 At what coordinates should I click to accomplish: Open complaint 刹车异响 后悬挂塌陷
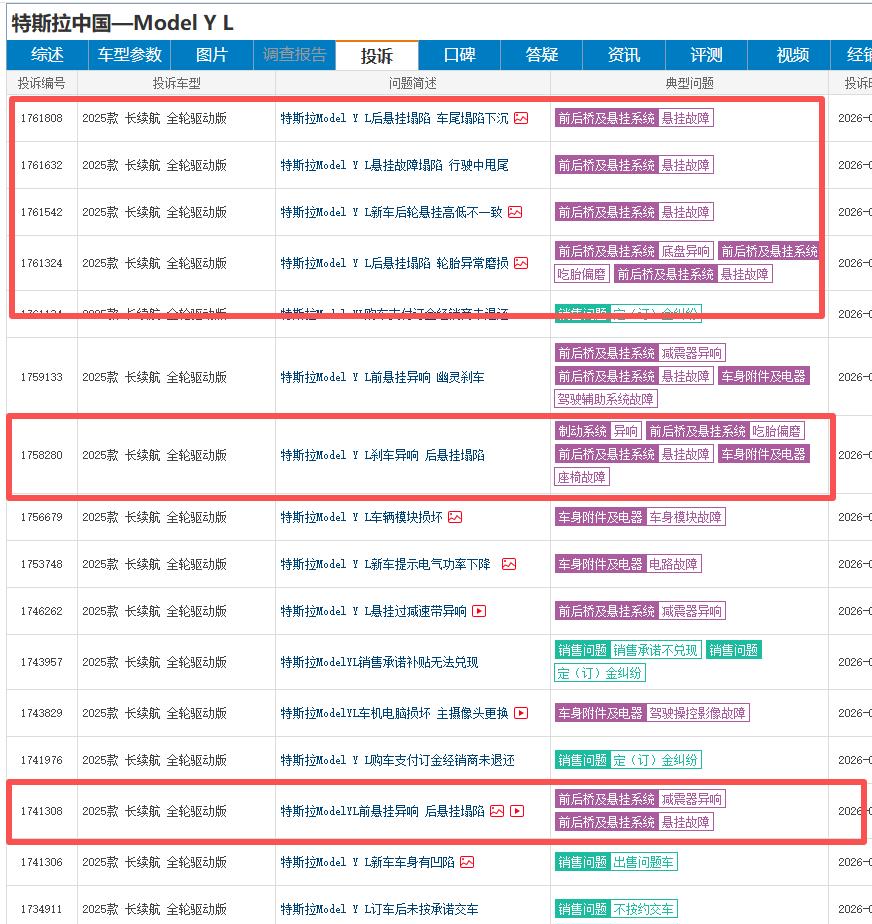coord(382,455)
